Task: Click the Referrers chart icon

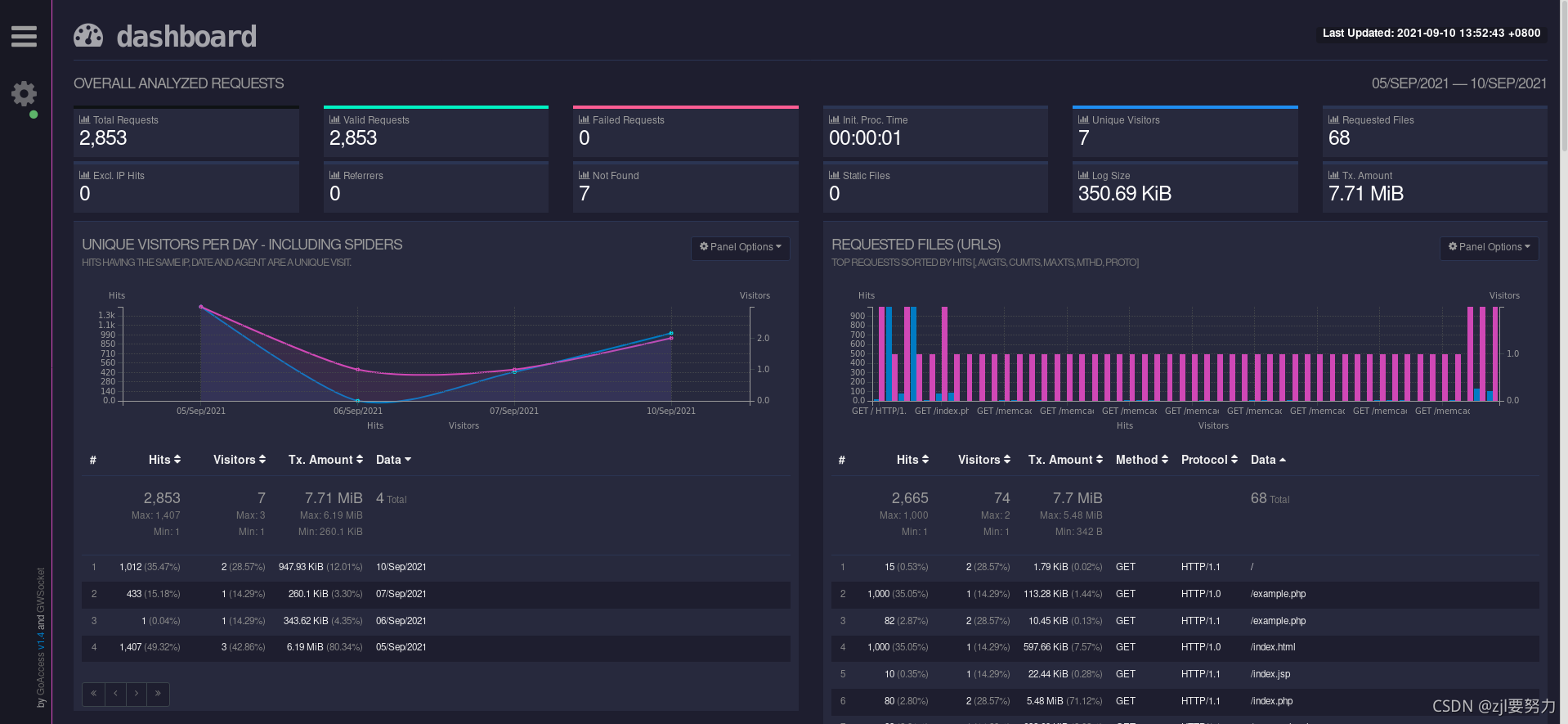Action: [x=334, y=175]
